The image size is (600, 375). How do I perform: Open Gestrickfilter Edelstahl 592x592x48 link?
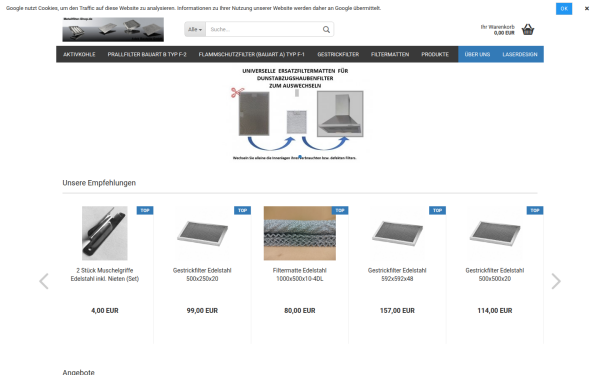(x=397, y=274)
